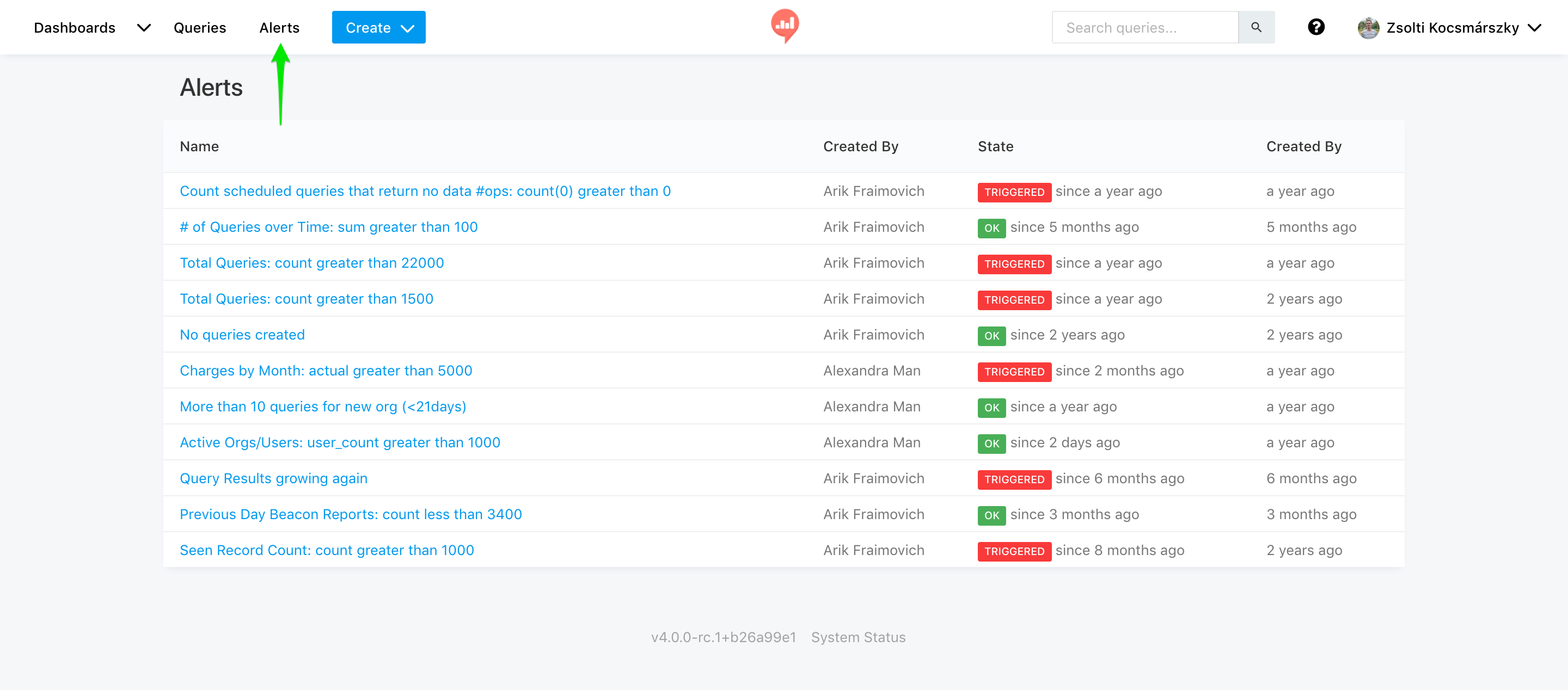Expand the Zsolti Kocsmárszky user menu
The image size is (1568, 690).
point(1449,28)
